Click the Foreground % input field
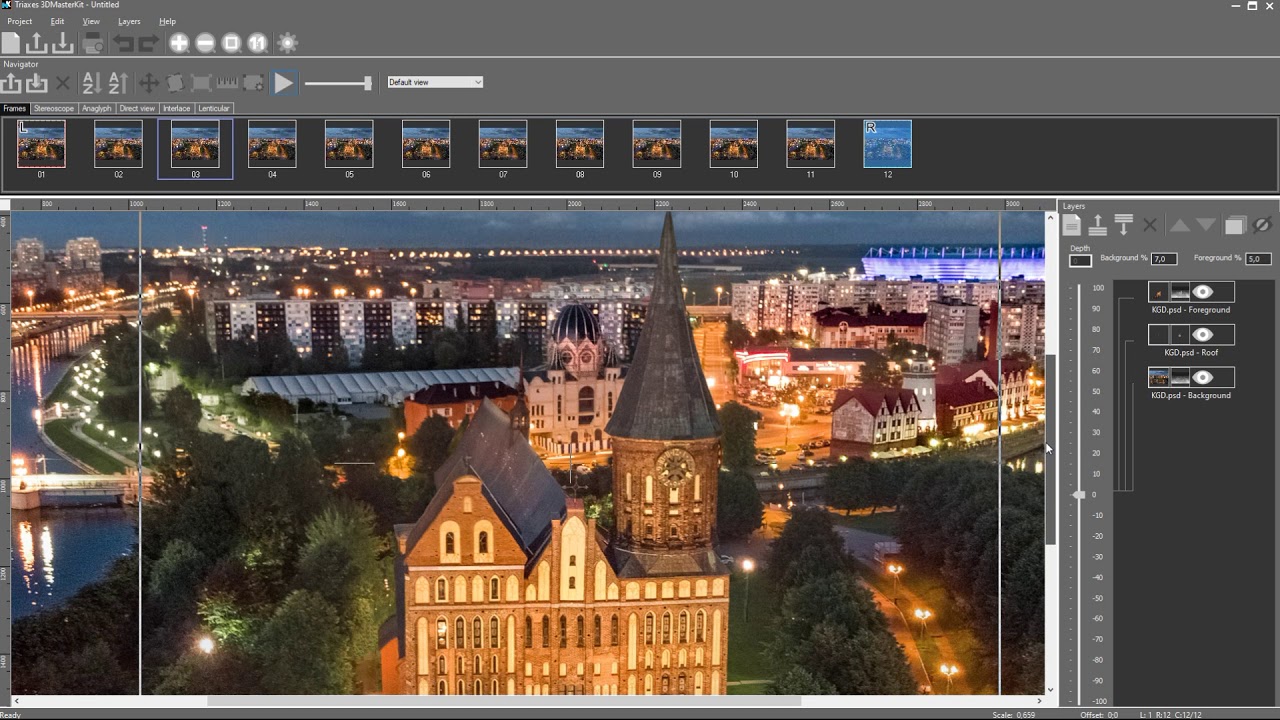The image size is (1280, 720). click(1258, 259)
